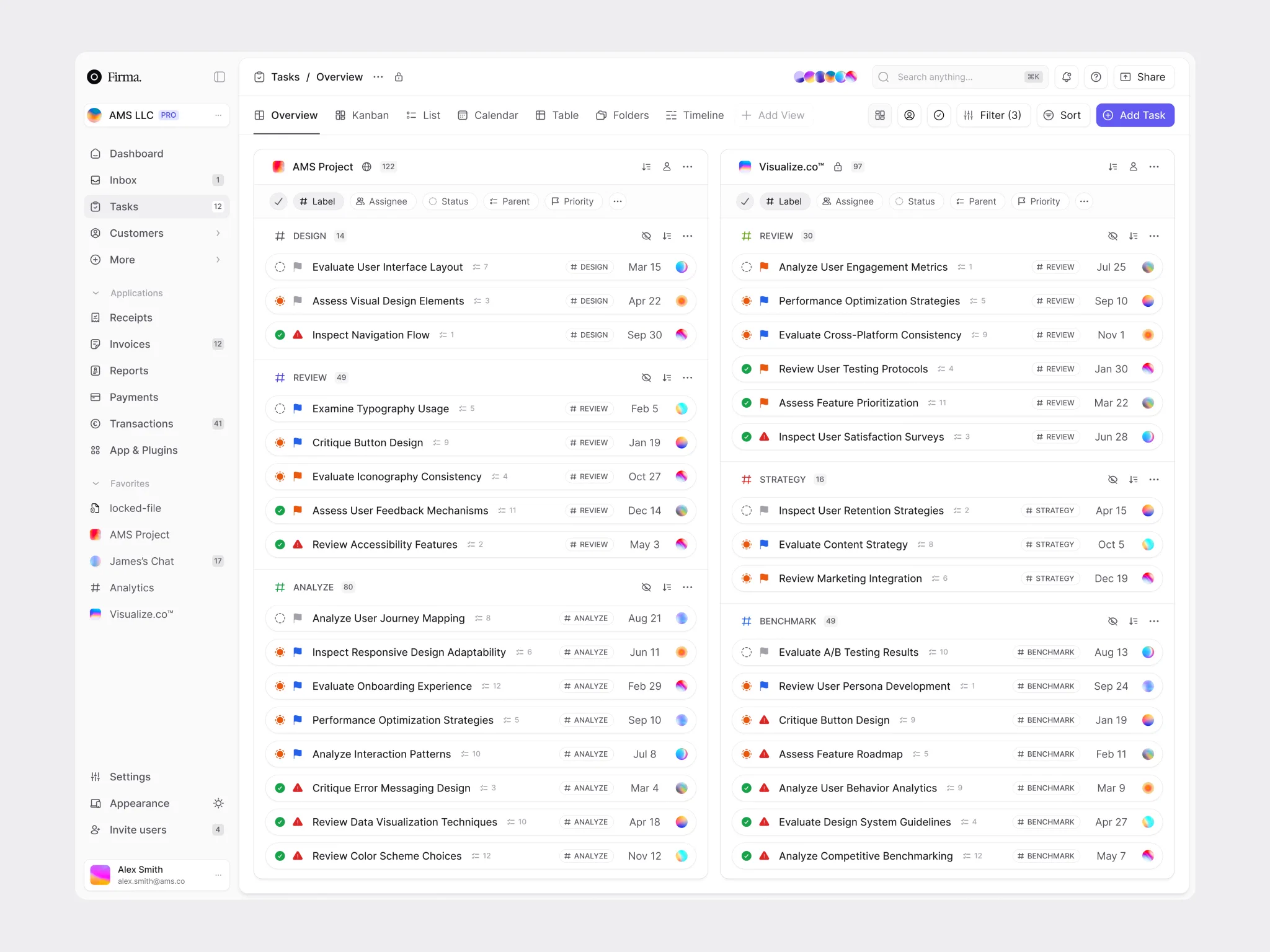The width and height of the screenshot is (1270, 952).
Task: Click the Search anything field
Action: click(x=960, y=77)
